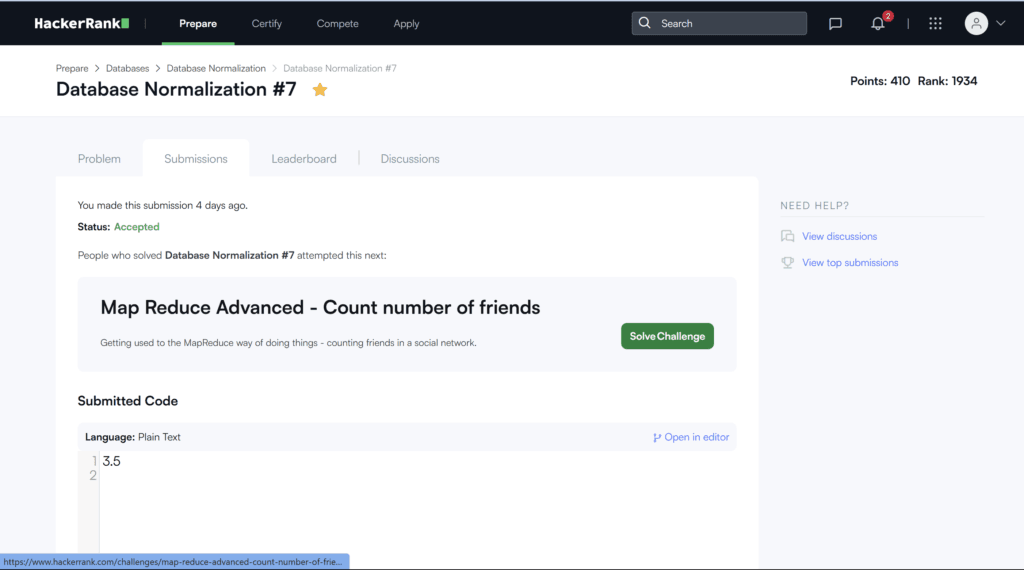The width and height of the screenshot is (1024, 570).
Task: Click the trophy icon in Need Help
Action: tap(788, 262)
